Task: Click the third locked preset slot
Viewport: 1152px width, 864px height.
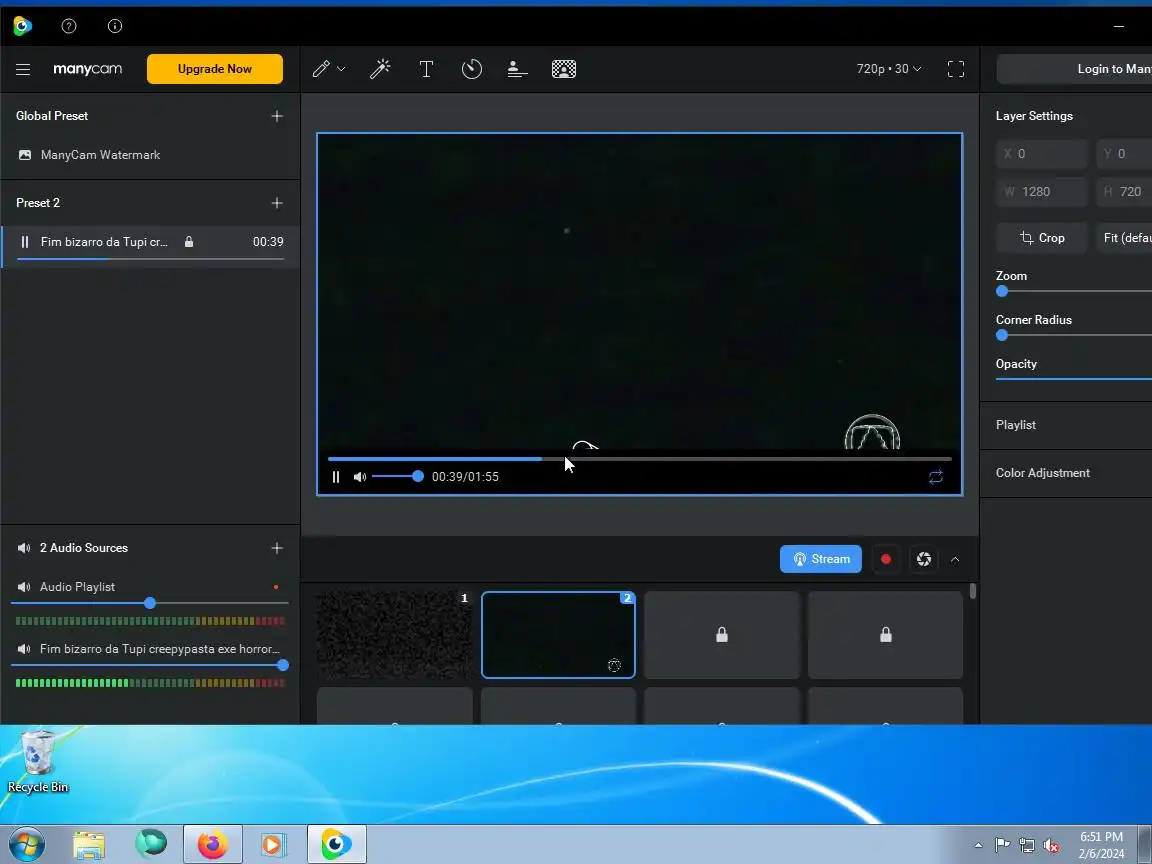Action: 721,635
